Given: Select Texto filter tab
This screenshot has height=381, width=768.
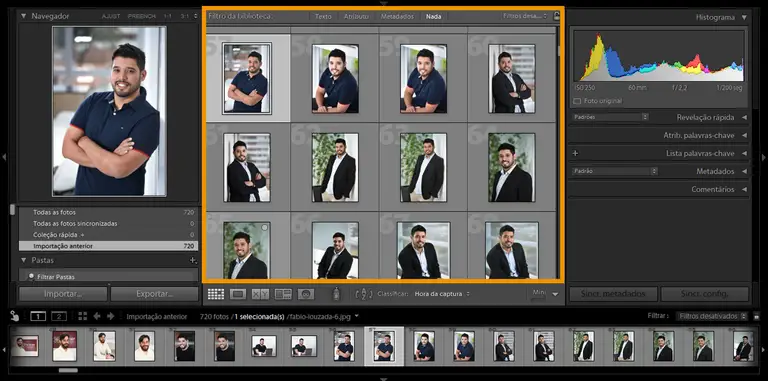Looking at the screenshot, I should tap(323, 16).
